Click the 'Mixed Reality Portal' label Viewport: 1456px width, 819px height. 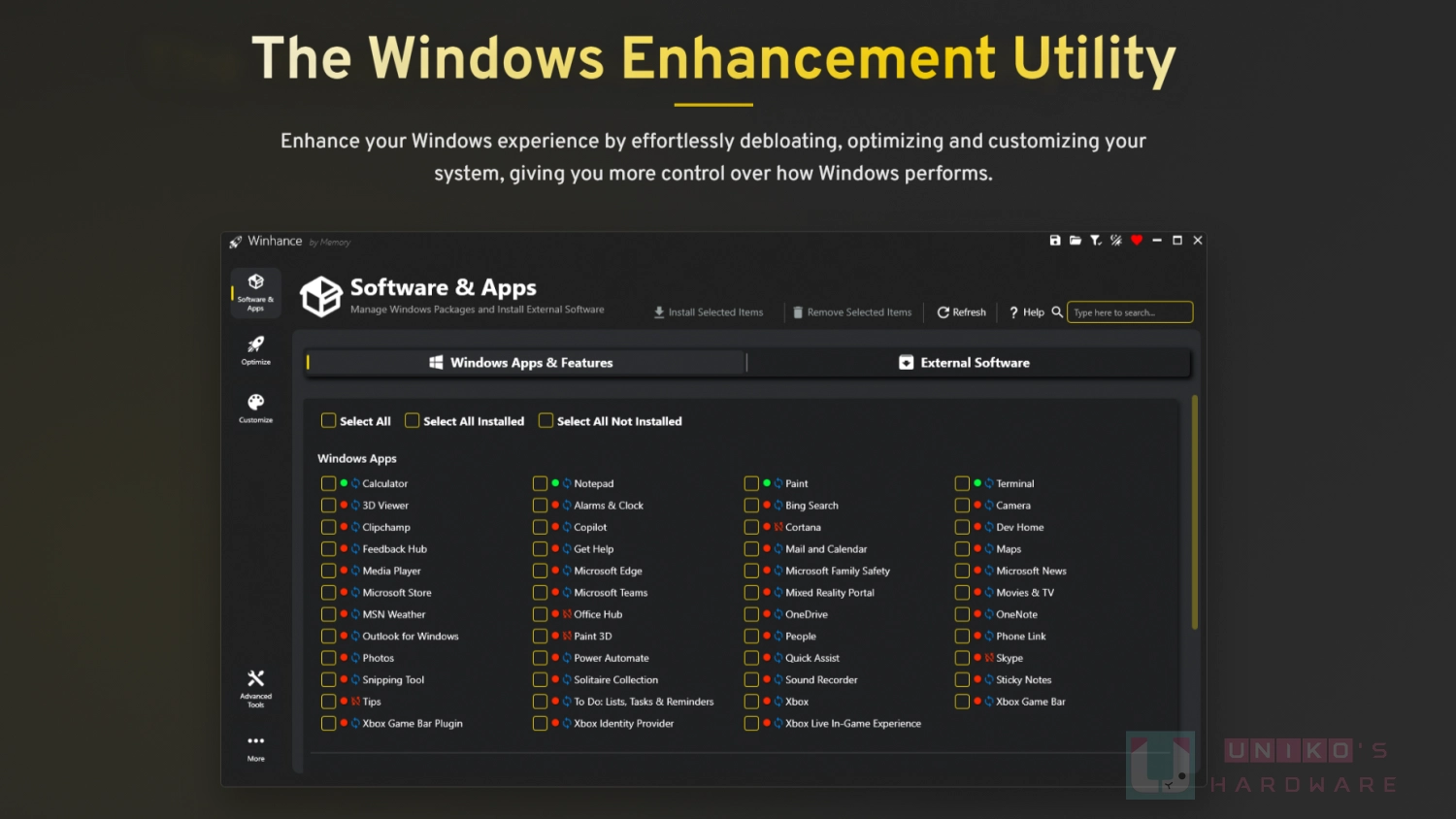(830, 593)
